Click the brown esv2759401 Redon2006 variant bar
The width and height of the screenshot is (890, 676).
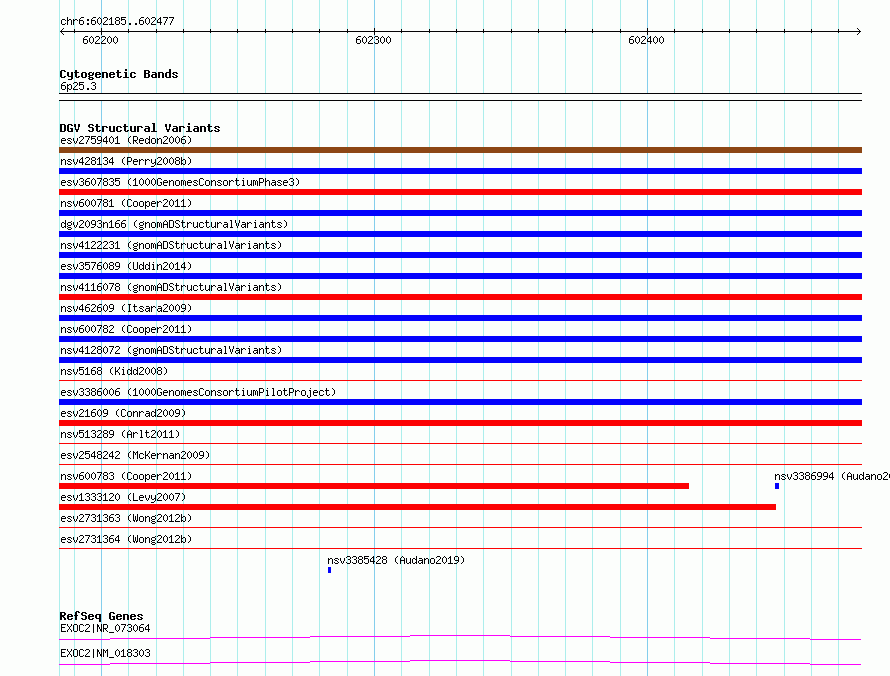460,150
